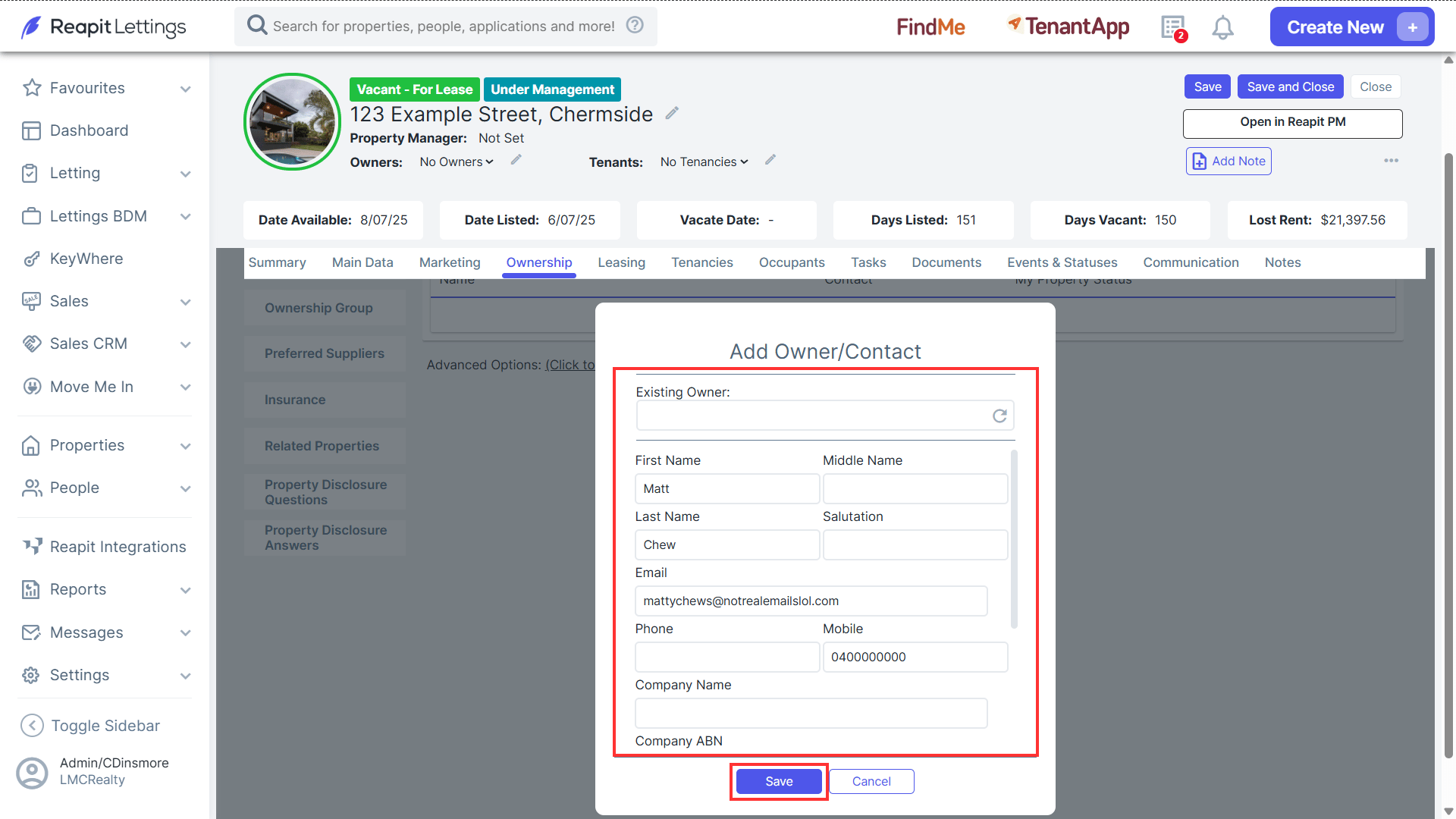Viewport: 1456px width, 819px height.
Task: Open the Documents tab
Action: tap(946, 262)
